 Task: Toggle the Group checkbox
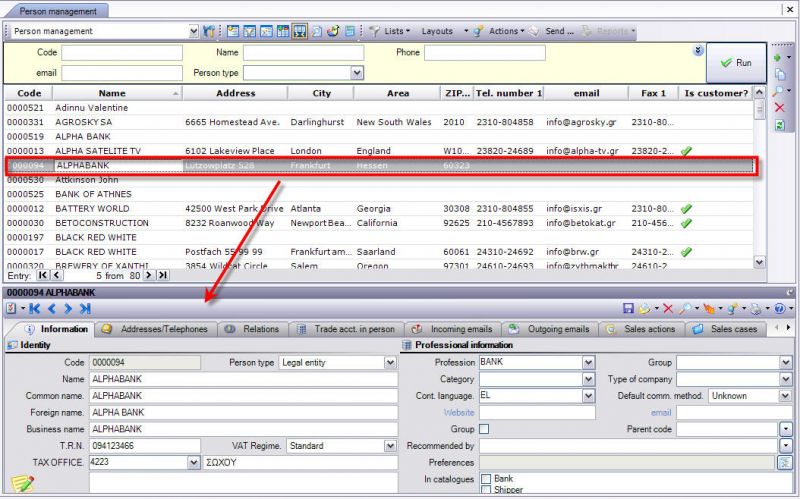484,429
